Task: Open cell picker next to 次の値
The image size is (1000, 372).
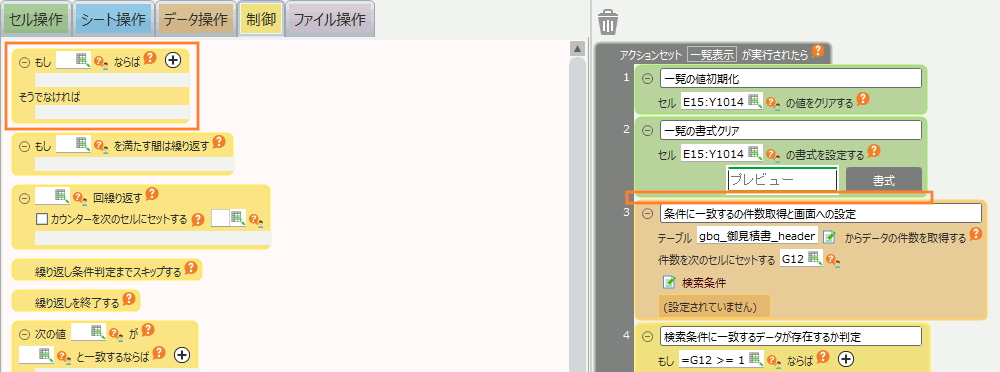Action: 98,331
